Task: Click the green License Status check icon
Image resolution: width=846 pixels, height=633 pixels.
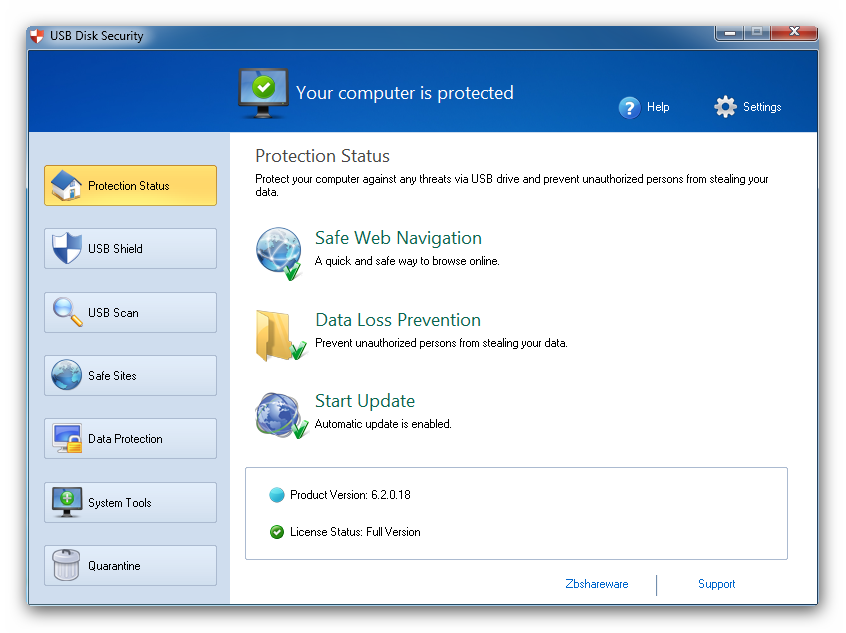Action: (x=277, y=532)
